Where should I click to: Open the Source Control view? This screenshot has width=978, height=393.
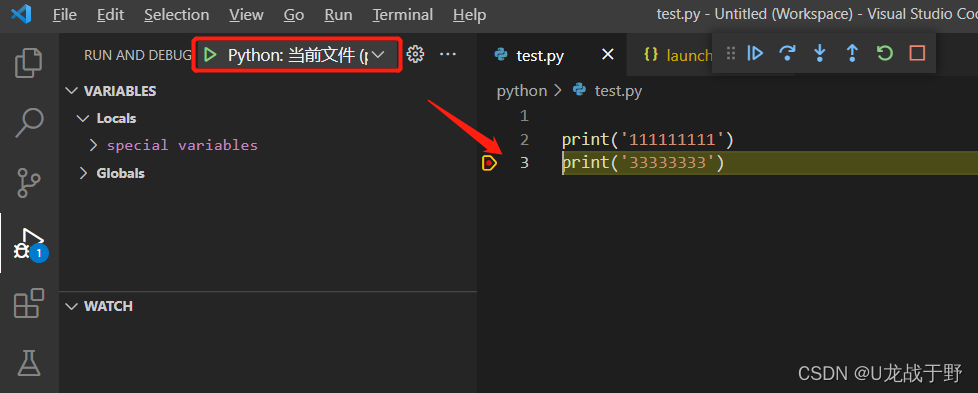click(29, 182)
